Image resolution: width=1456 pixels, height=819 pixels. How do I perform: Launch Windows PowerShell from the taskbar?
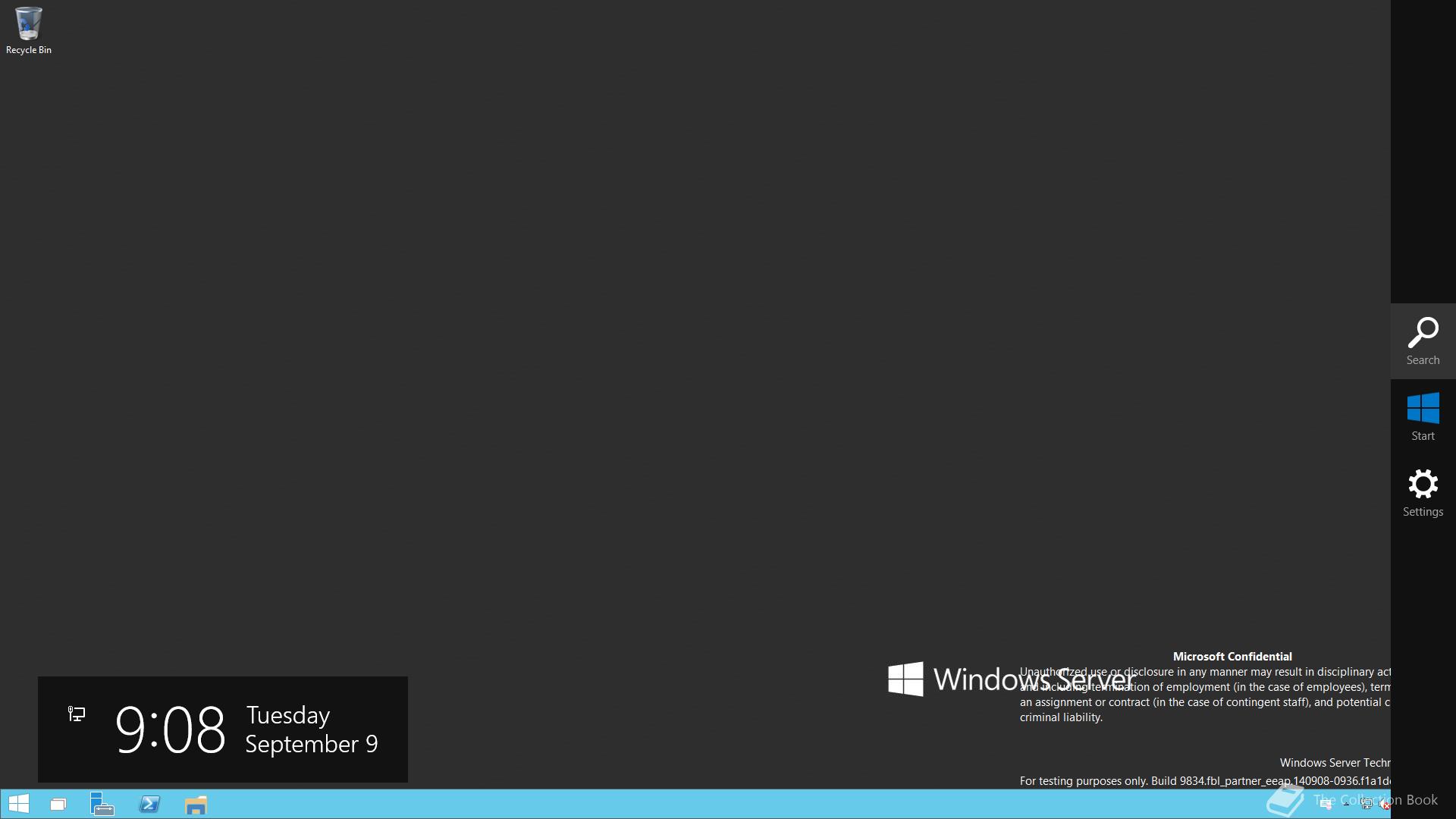[x=149, y=804]
